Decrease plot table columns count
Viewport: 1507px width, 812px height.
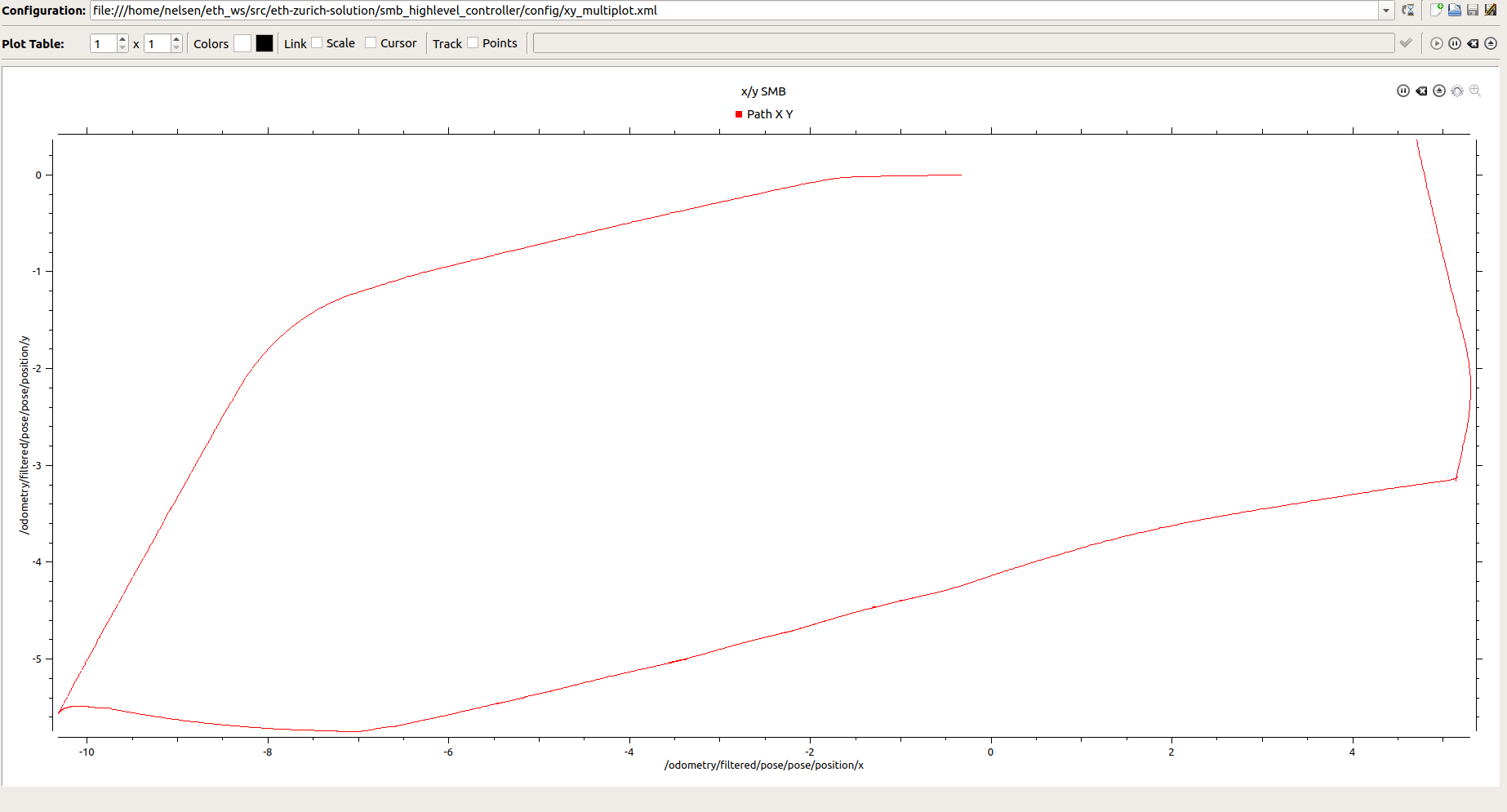(x=176, y=48)
